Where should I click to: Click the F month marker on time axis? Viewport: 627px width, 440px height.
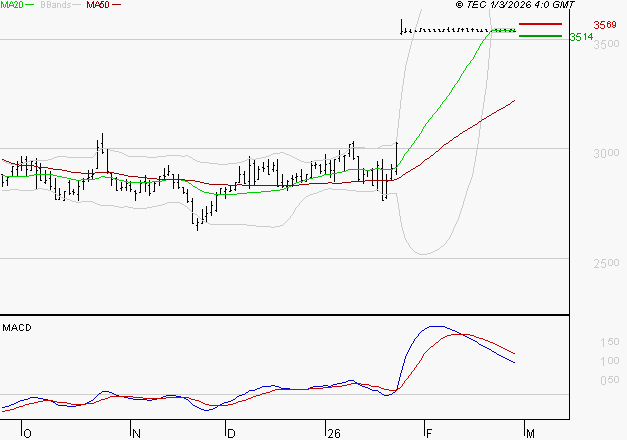click(x=429, y=434)
